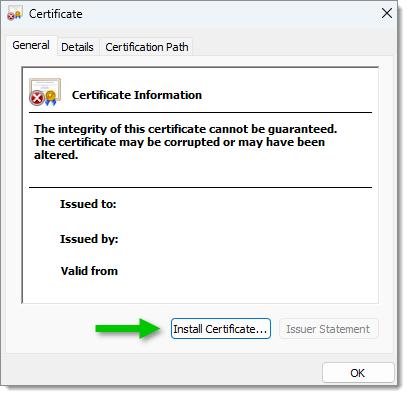Click the gold ribbon seal on the certificate icon
The image size is (408, 396).
(x=51, y=98)
